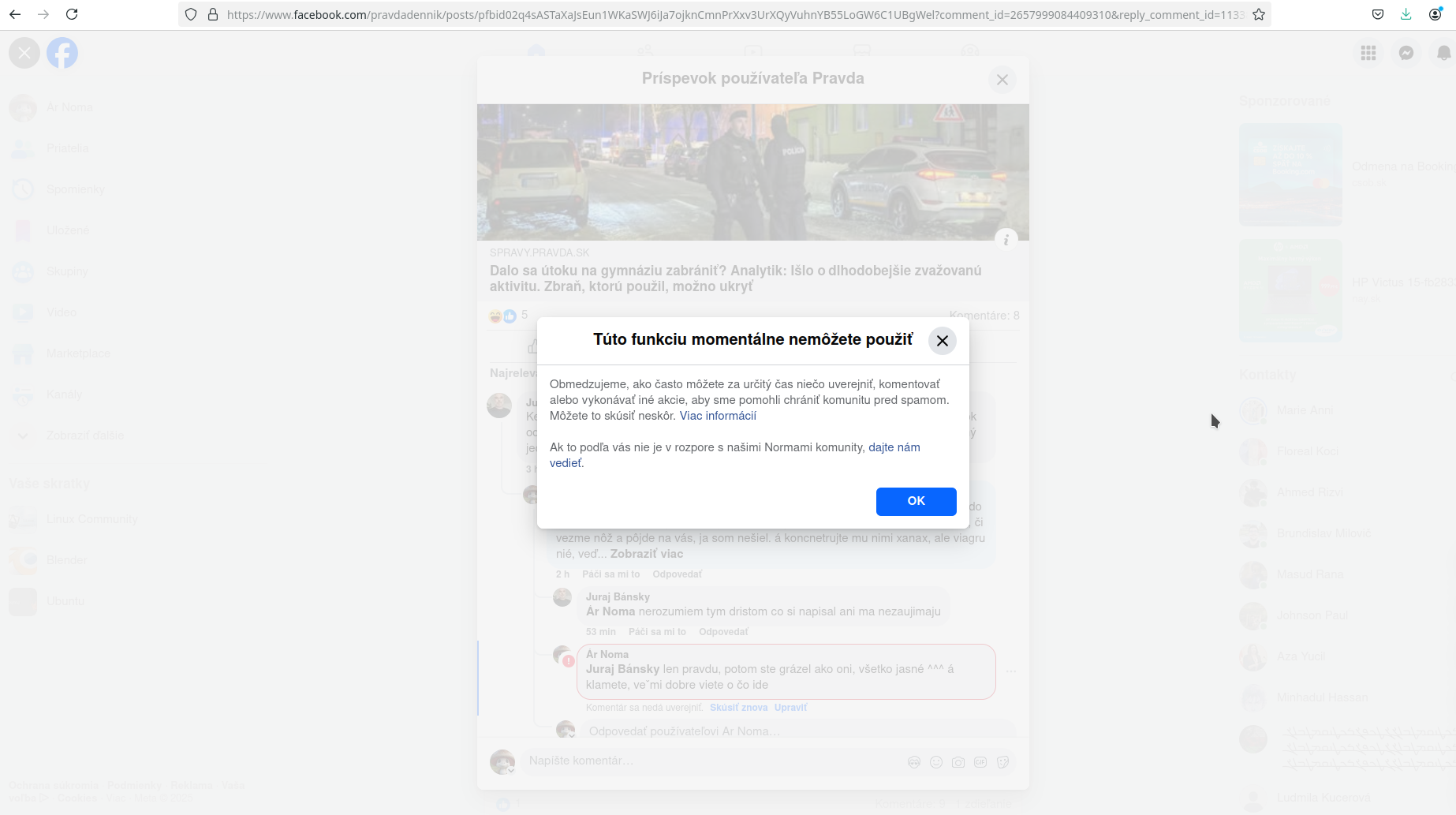Open the apps grid menu icon

pos(1368,53)
